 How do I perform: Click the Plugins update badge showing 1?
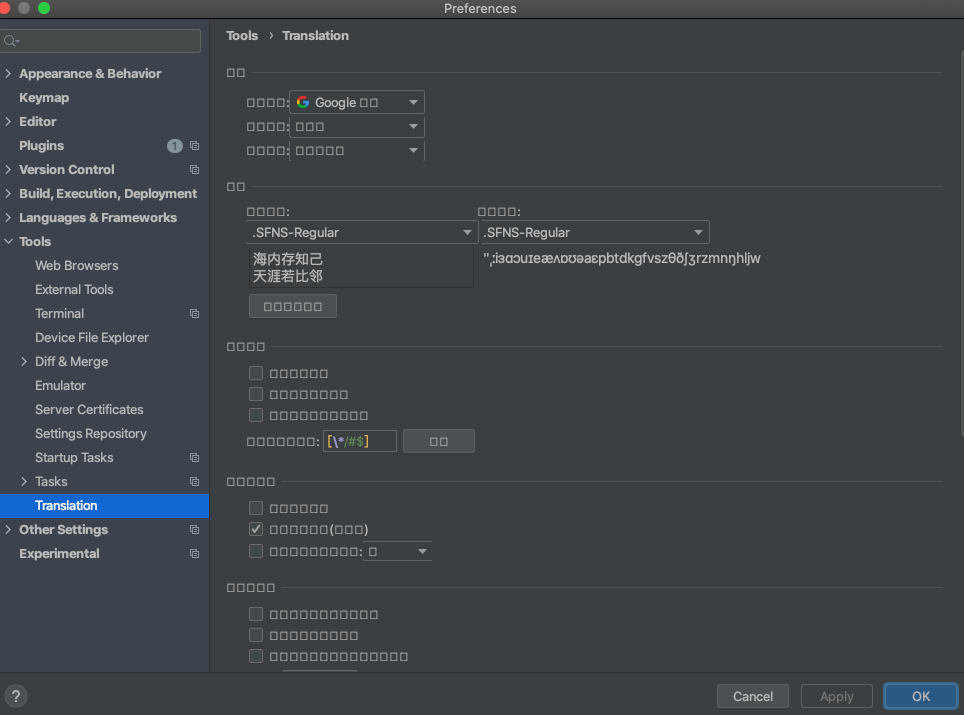175,146
